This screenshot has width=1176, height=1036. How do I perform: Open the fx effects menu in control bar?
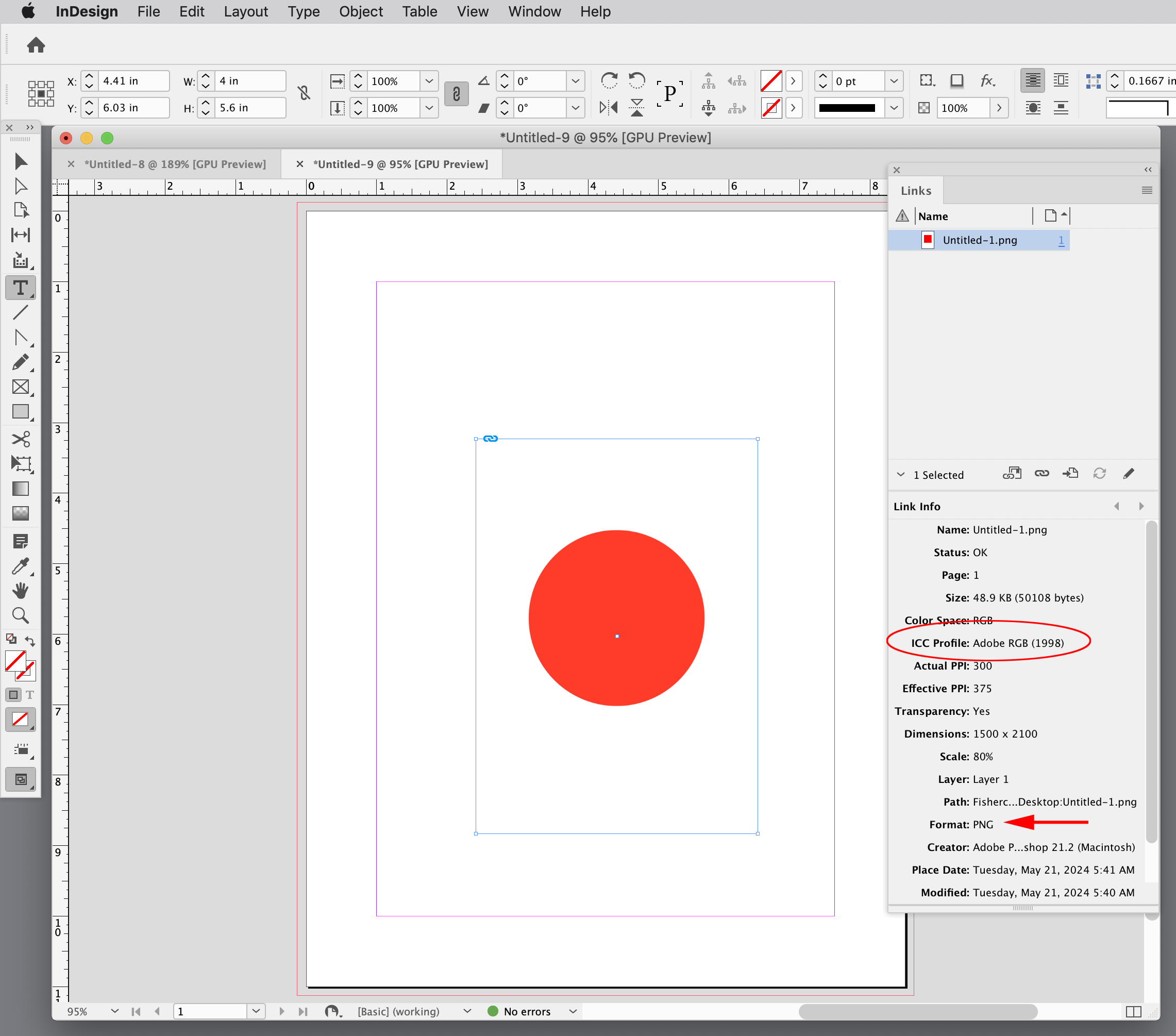coord(987,80)
